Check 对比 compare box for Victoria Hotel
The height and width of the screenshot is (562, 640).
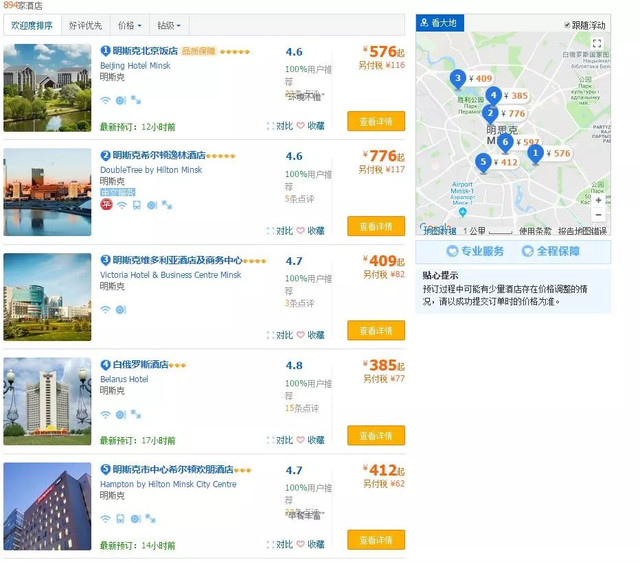[270, 335]
